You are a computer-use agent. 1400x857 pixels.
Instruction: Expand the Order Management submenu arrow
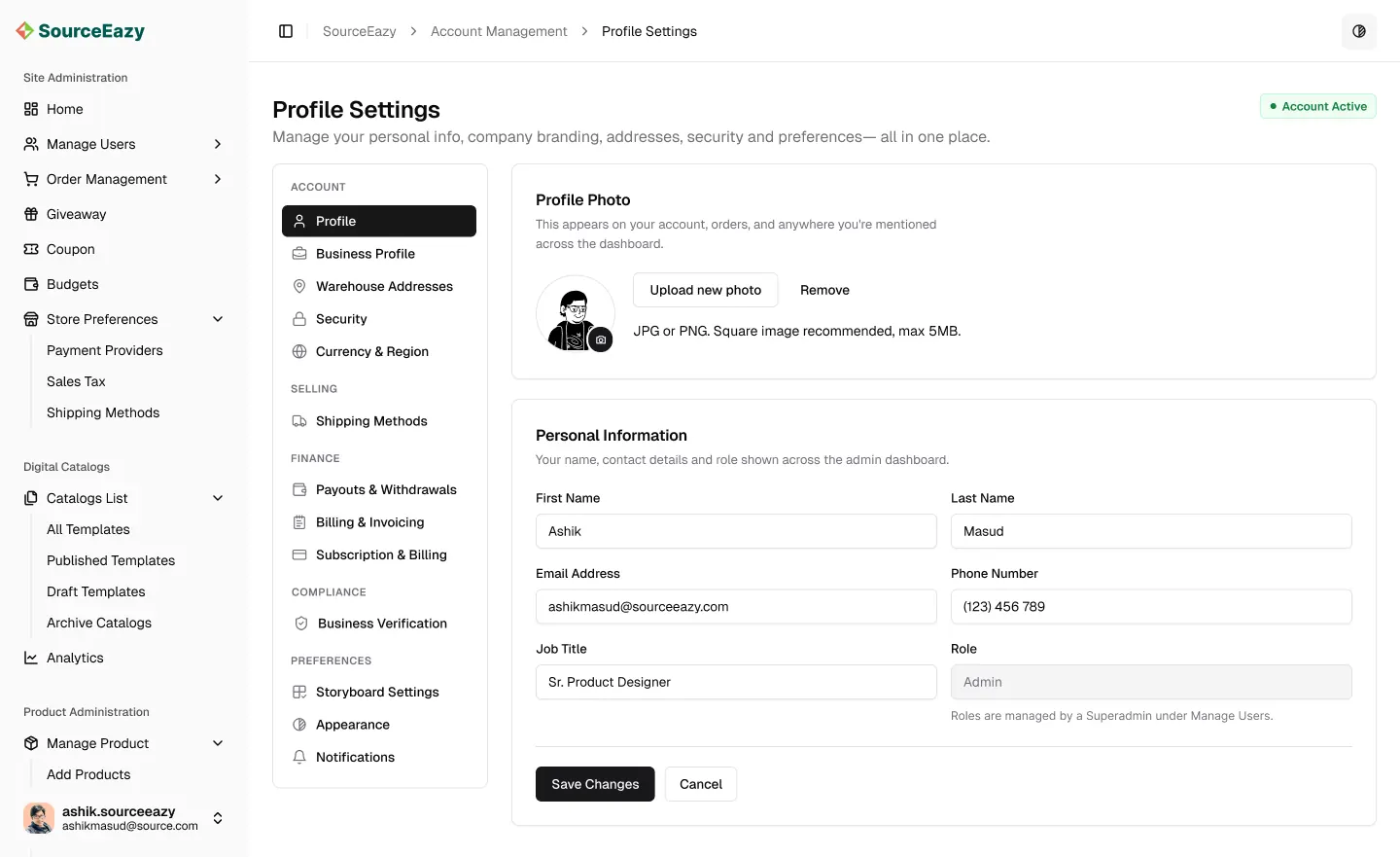pyautogui.click(x=218, y=179)
